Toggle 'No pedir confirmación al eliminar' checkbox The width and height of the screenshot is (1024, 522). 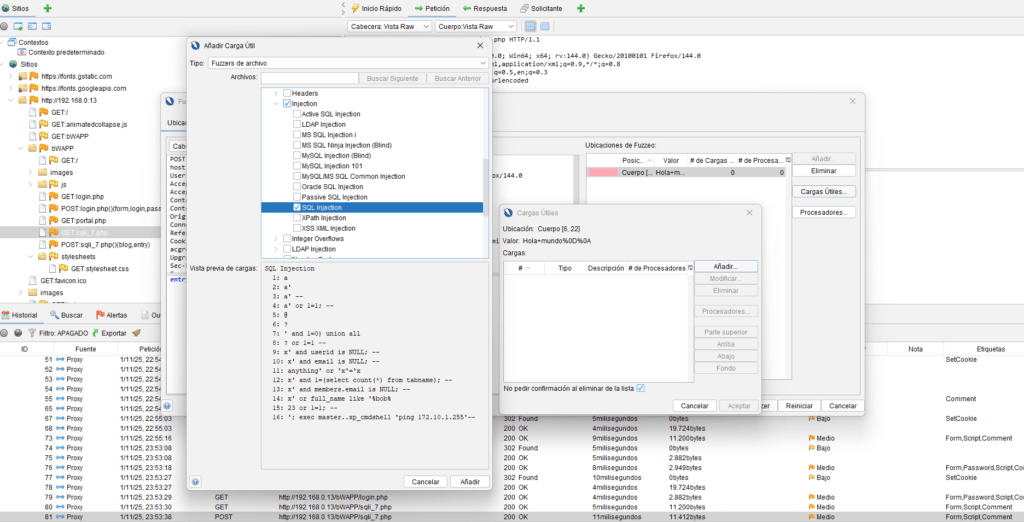pos(640,388)
